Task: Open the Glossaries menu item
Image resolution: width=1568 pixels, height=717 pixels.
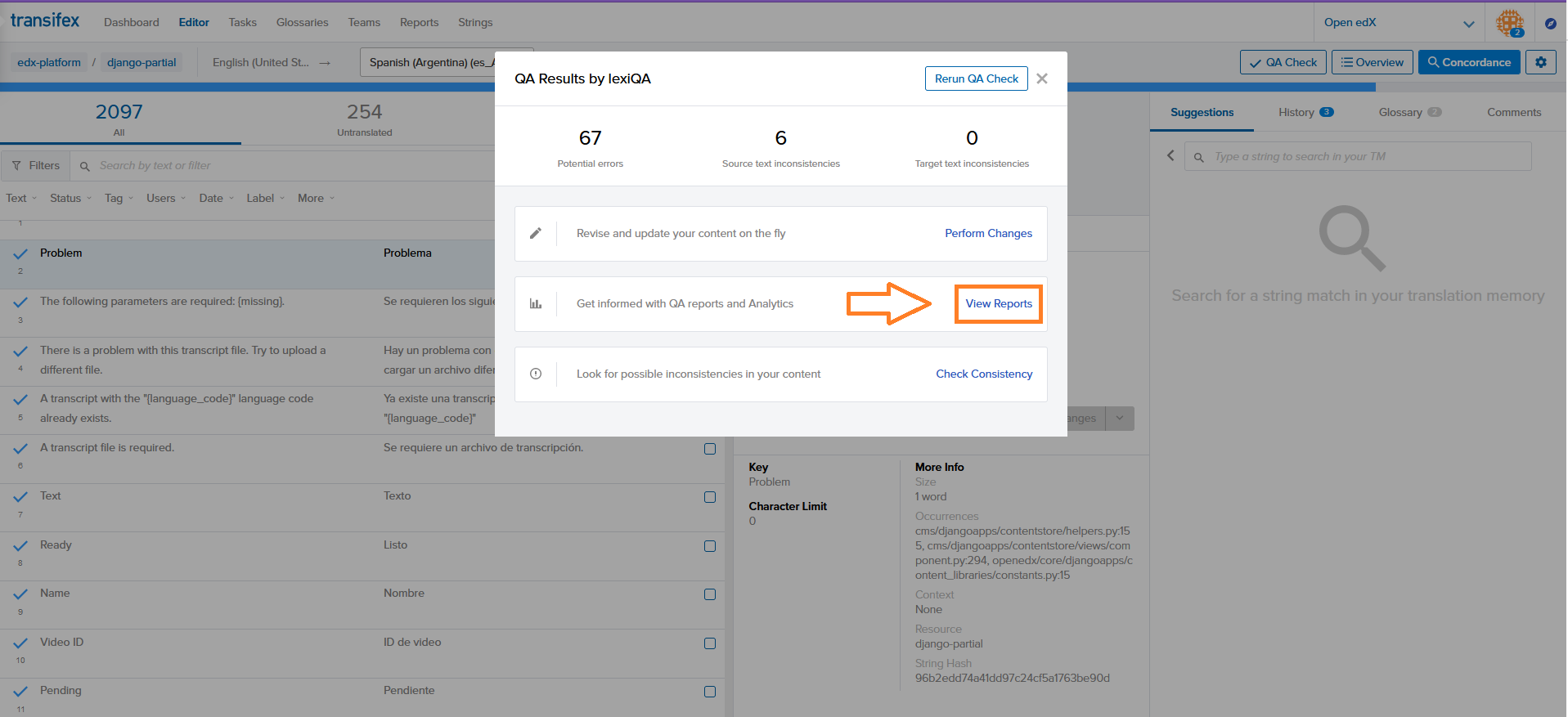Action: point(302,22)
